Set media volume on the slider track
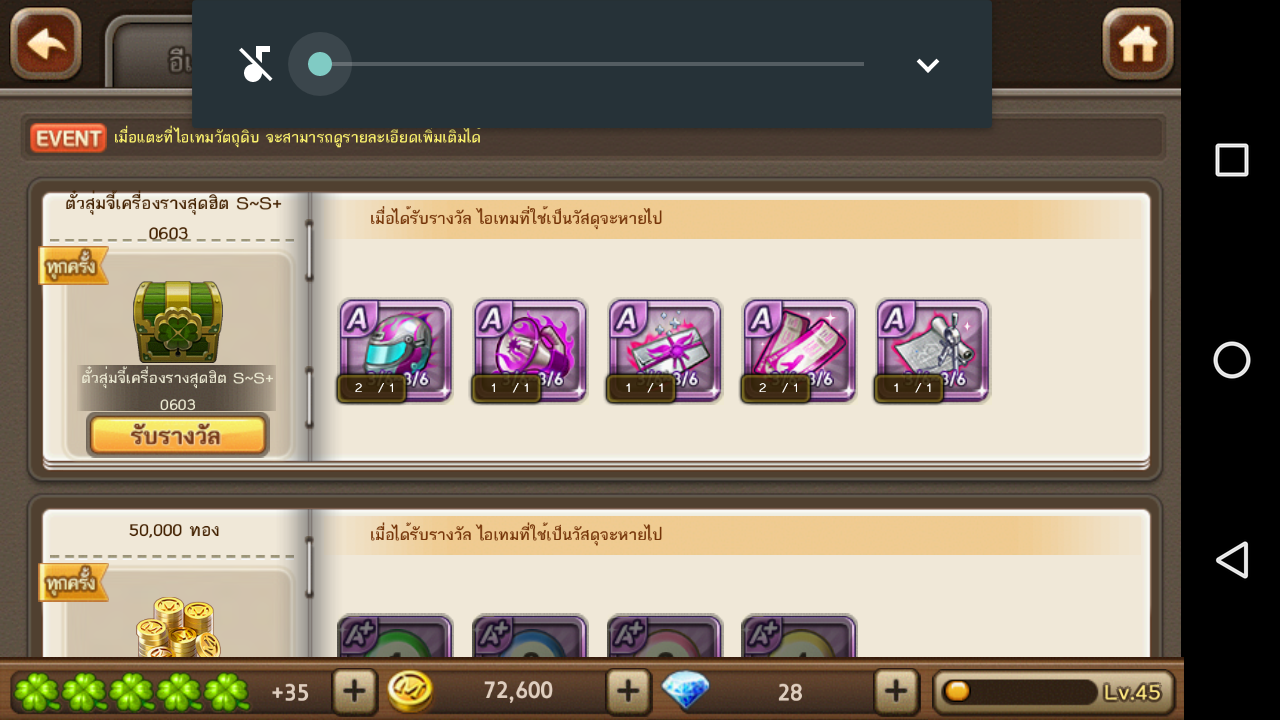1280x720 pixels. pos(592,64)
